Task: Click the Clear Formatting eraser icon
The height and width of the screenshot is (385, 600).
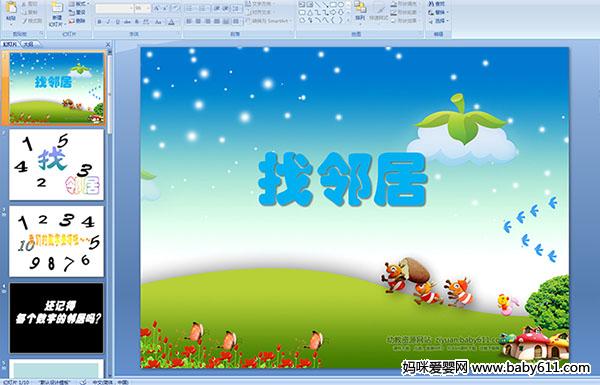Action: (x=176, y=8)
